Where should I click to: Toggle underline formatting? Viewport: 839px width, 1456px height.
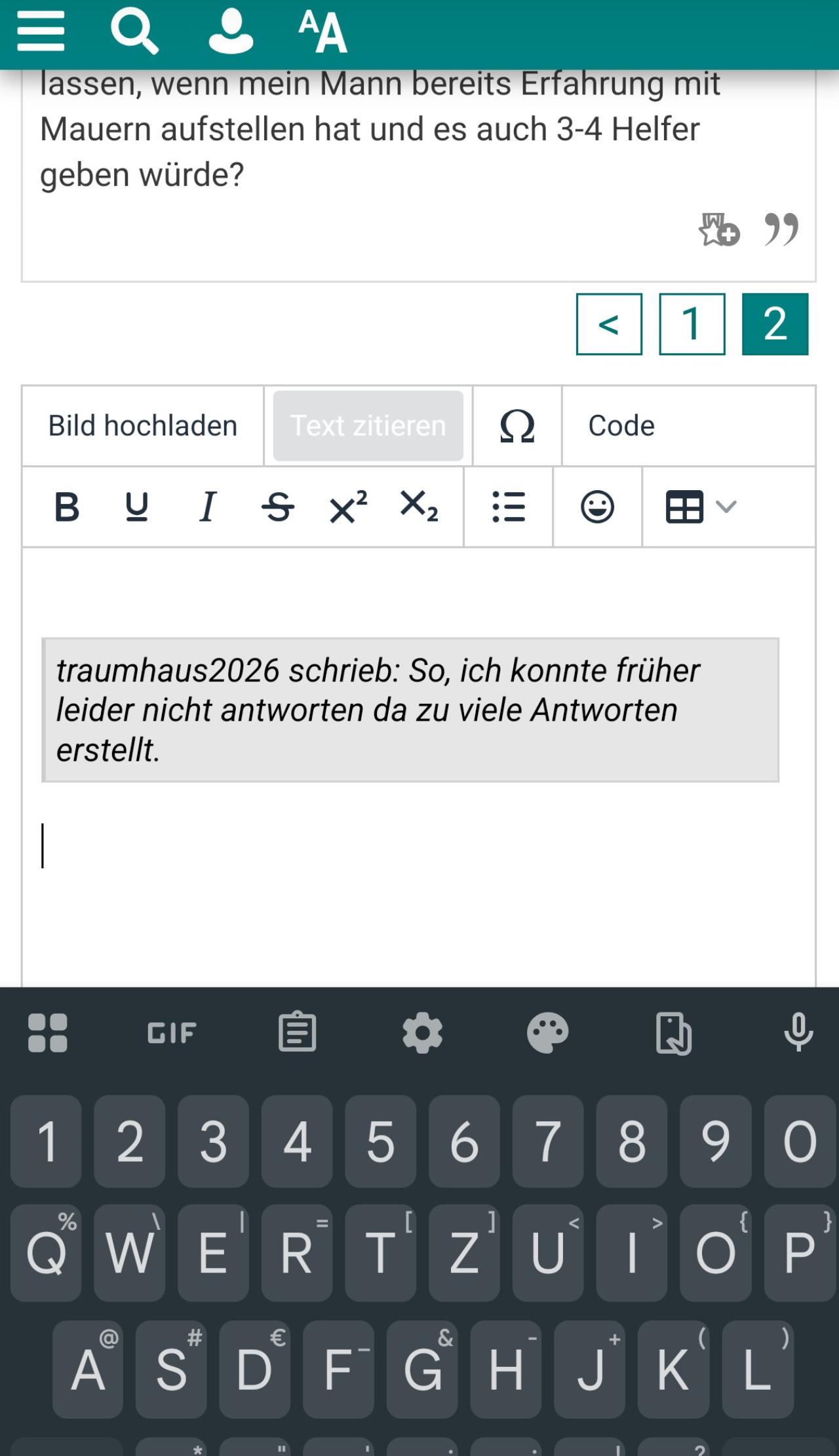(136, 507)
